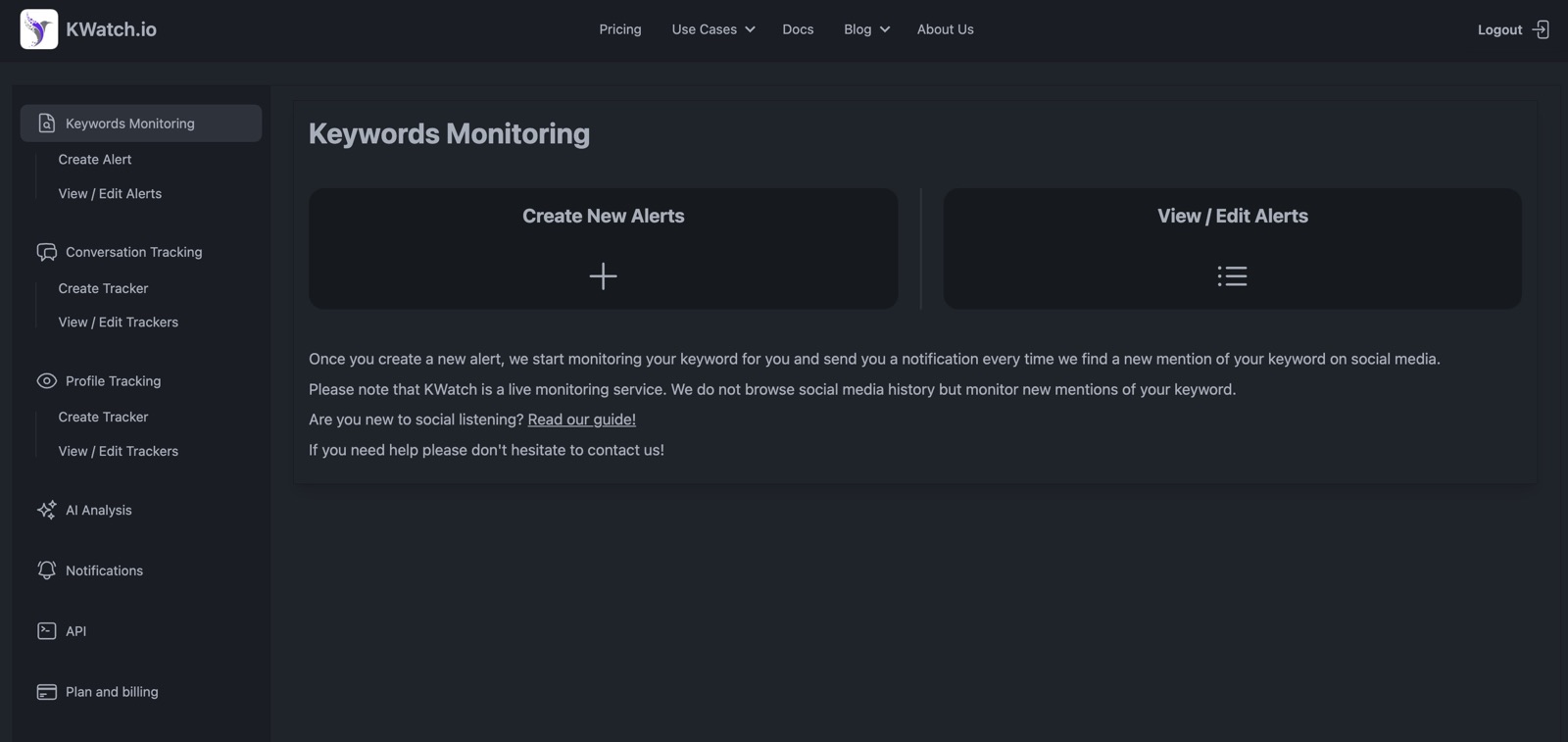The height and width of the screenshot is (742, 1568).
Task: Select Keywords Monitoring in the sidebar
Action: (x=141, y=124)
